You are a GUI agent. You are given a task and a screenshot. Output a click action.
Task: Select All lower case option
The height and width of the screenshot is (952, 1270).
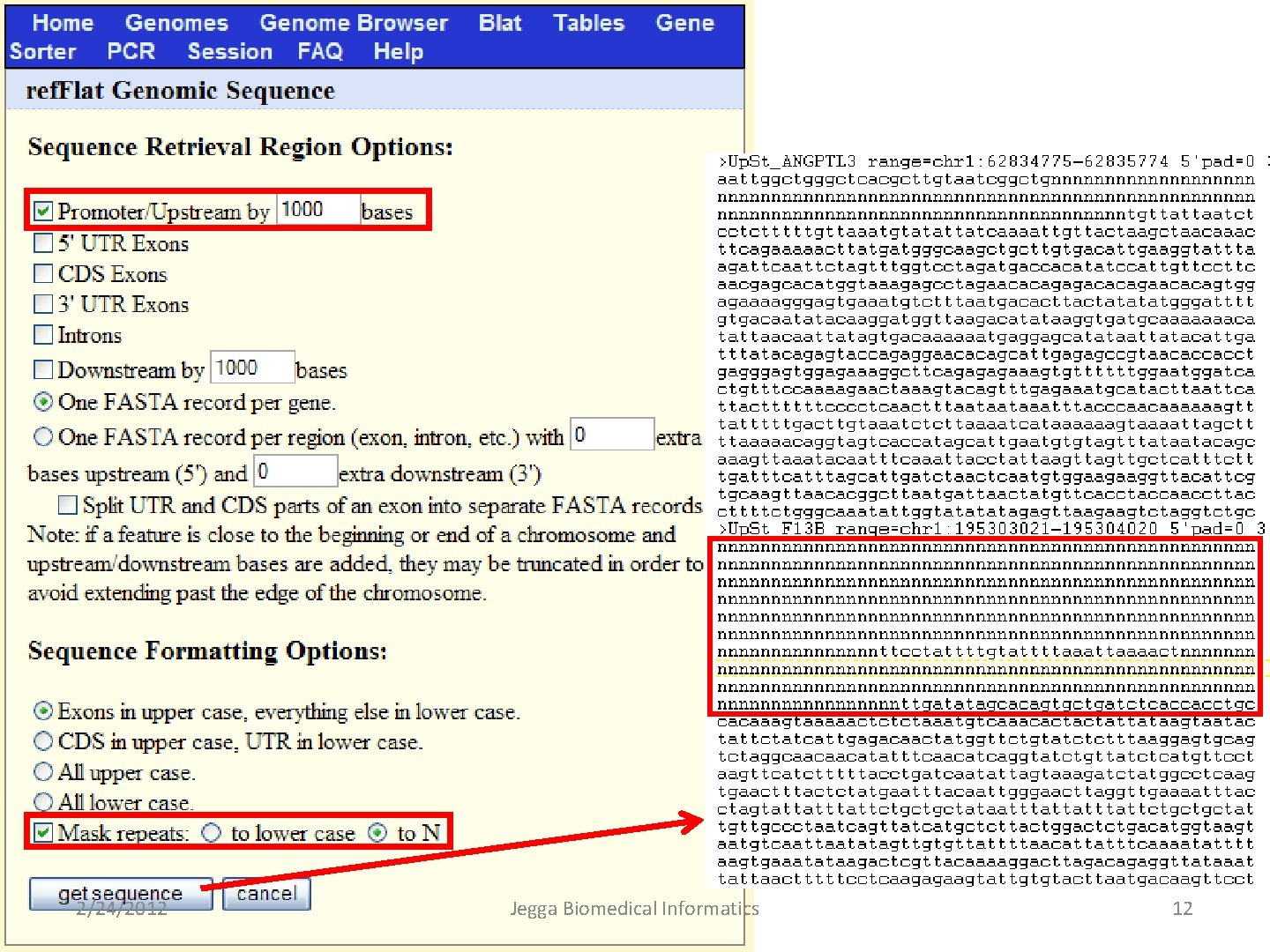pos(43,801)
